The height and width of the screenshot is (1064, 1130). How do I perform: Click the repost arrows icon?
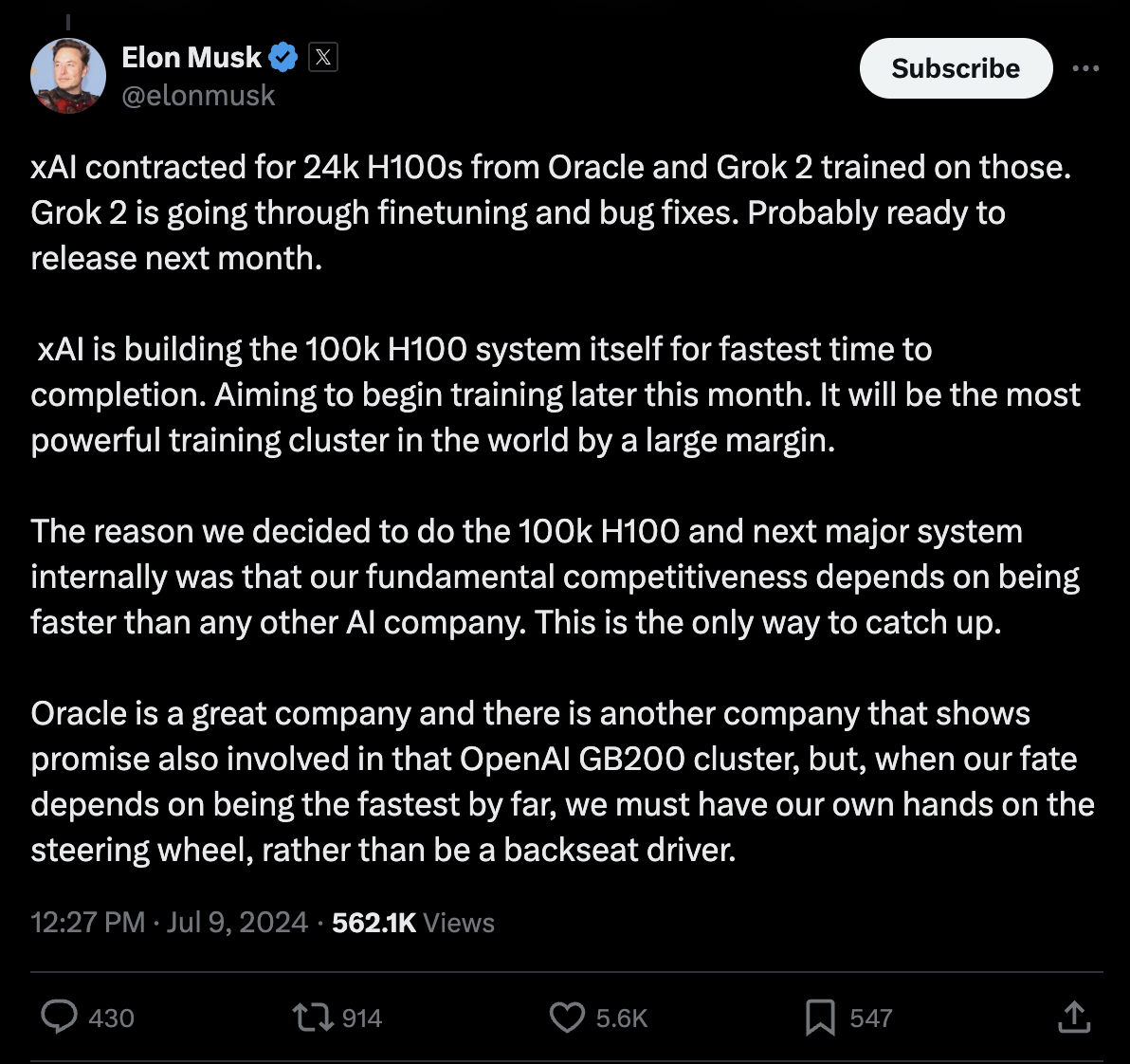tap(313, 1018)
